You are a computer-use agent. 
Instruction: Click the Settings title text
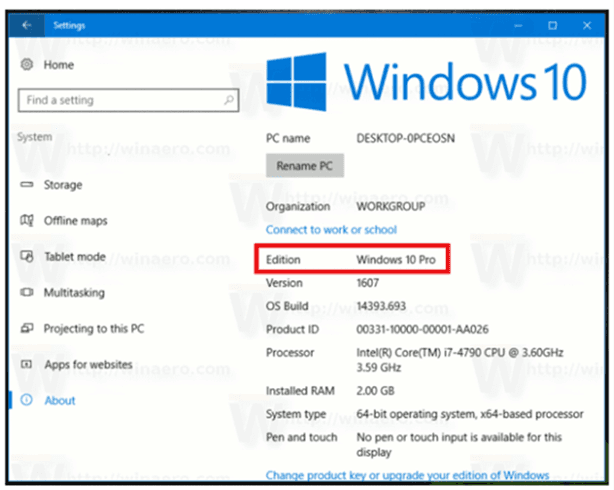coord(69,25)
